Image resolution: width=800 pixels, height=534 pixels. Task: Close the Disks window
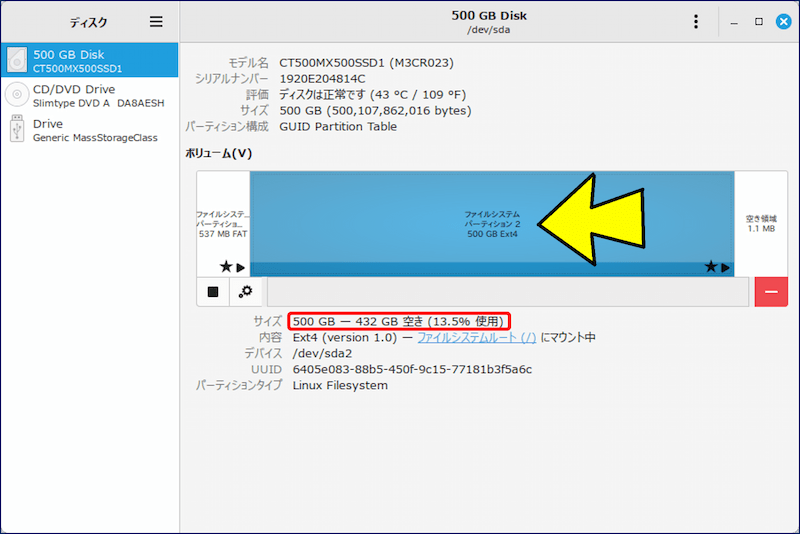782,22
